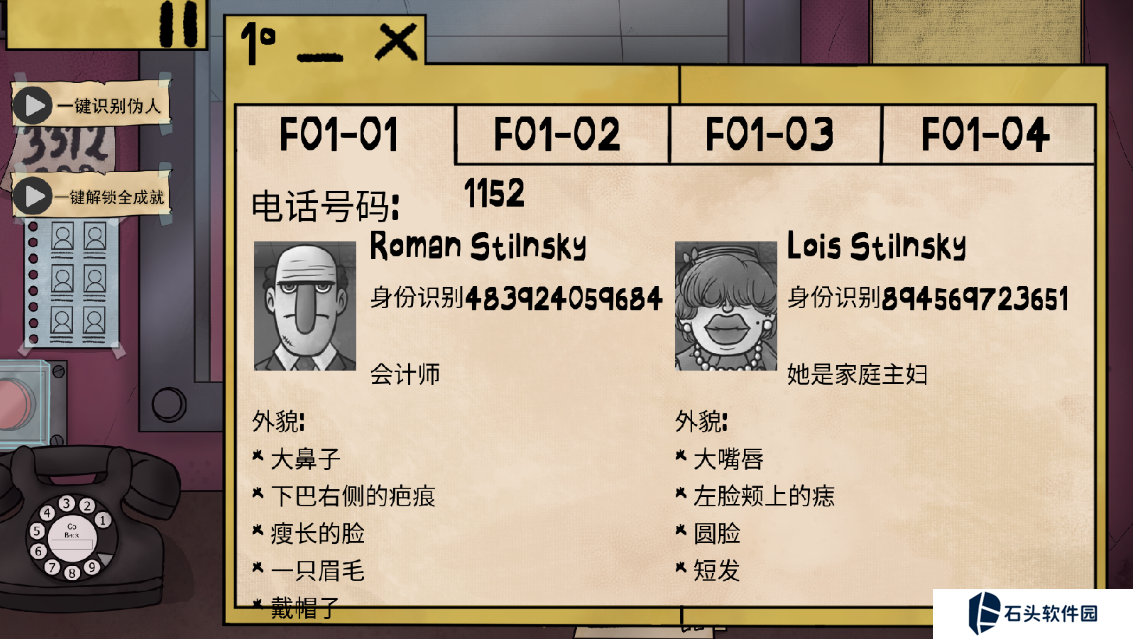Image resolution: width=1133 pixels, height=639 pixels.
Task: Click the pause icon at top left
Action: coord(178,23)
